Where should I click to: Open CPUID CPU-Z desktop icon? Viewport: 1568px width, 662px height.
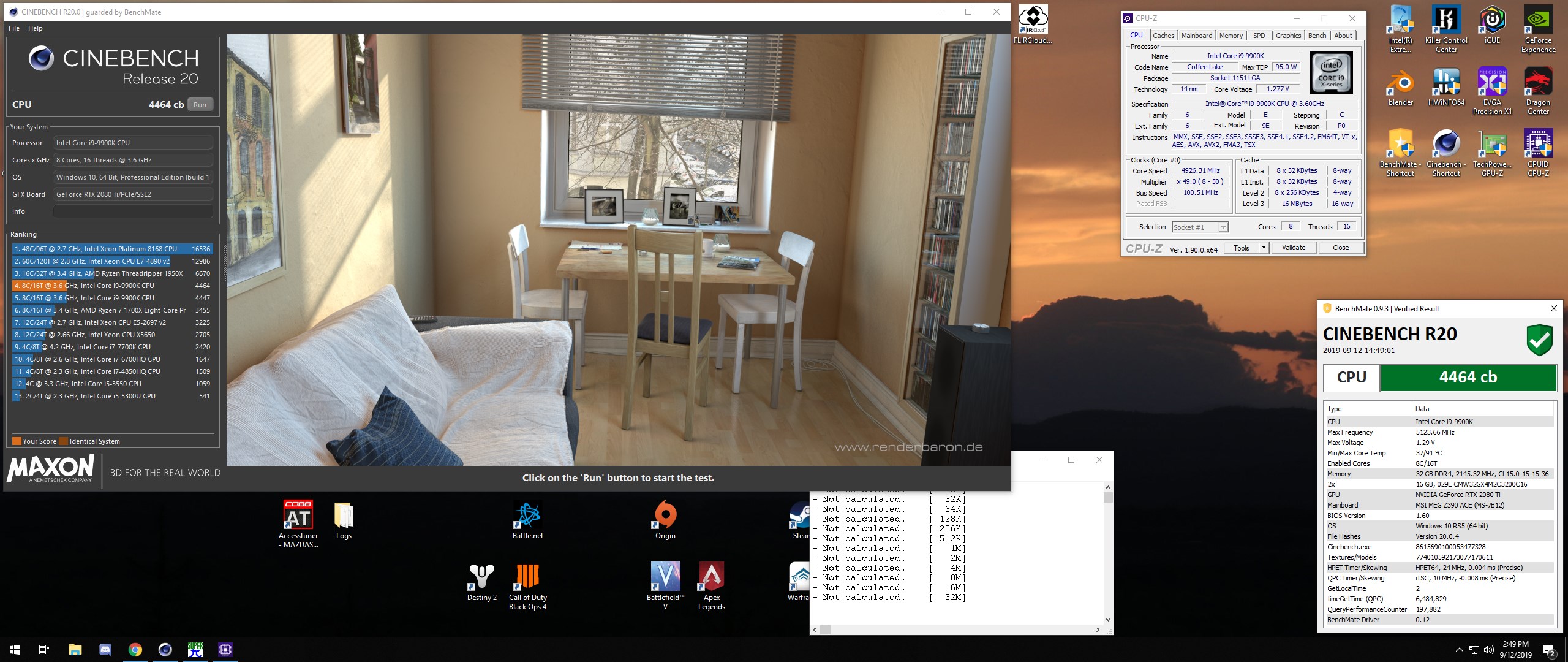click(x=1538, y=153)
